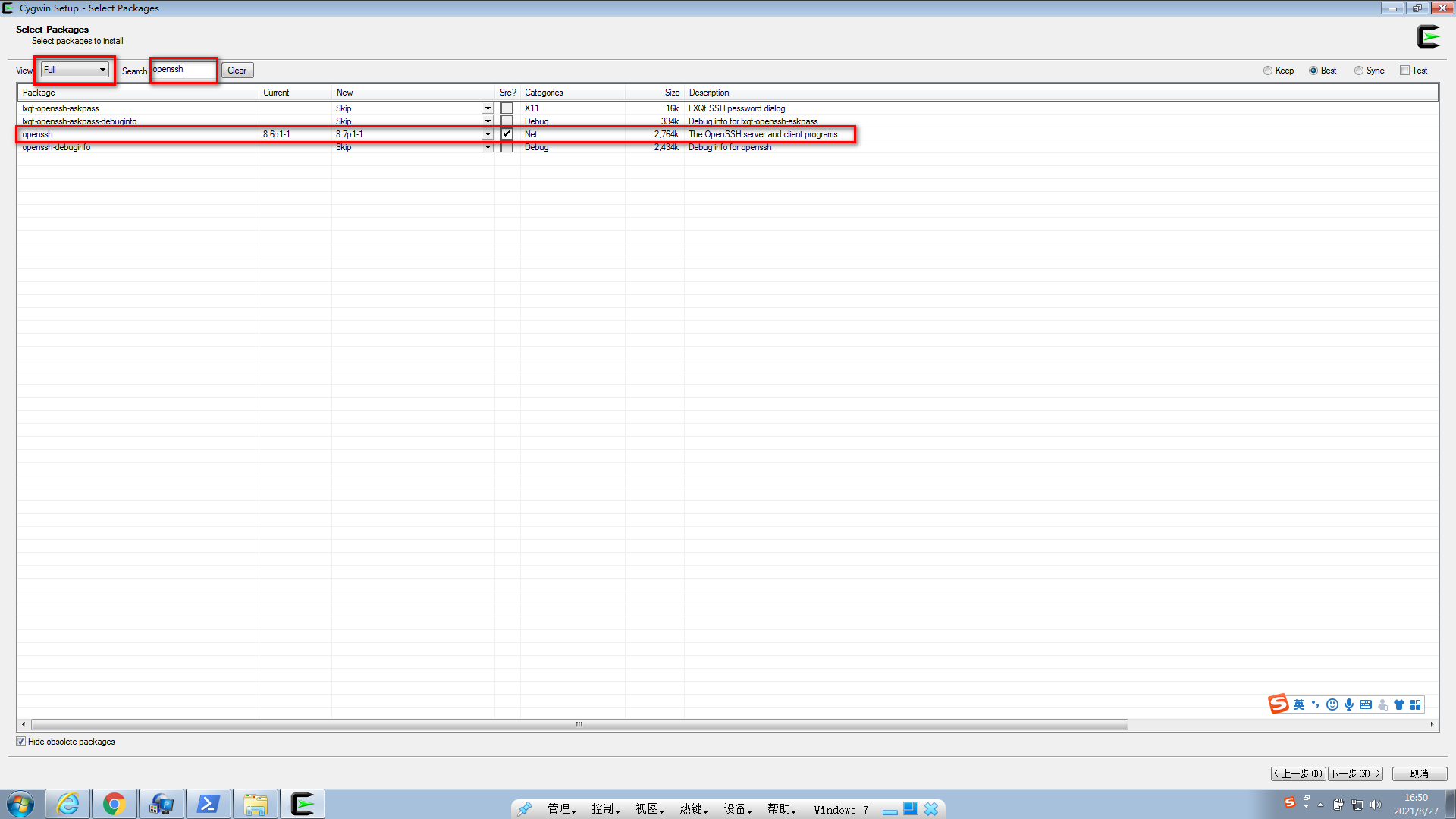Expand version dropdown for openssh package

[488, 134]
